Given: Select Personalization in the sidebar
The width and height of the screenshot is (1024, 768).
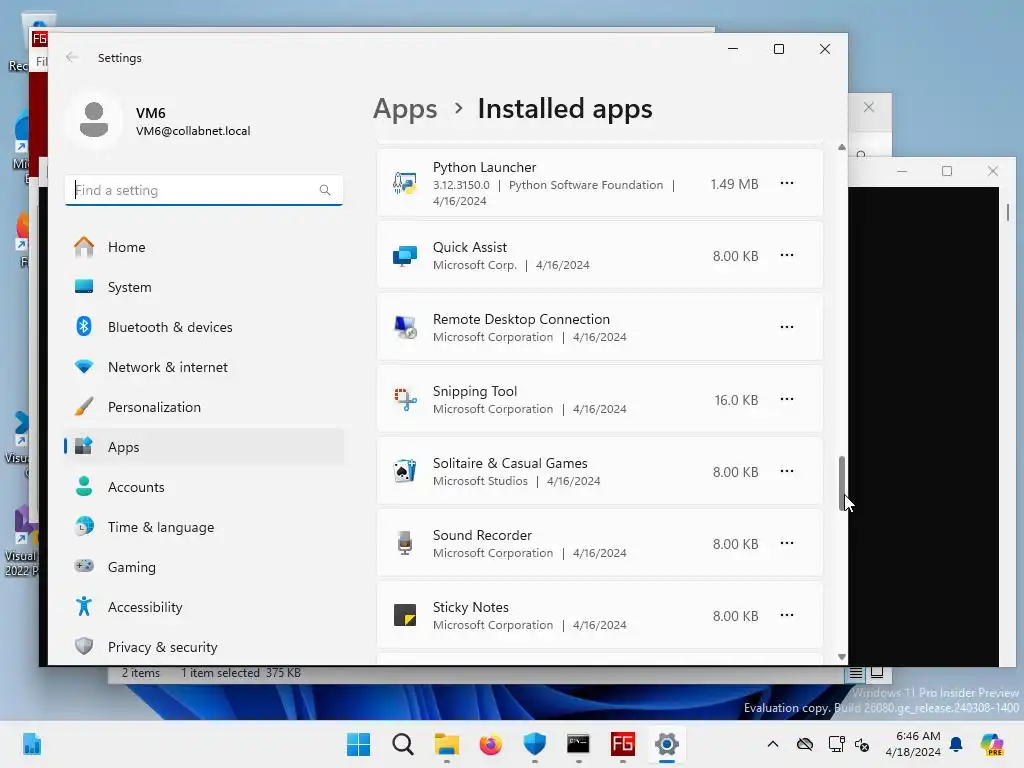Looking at the screenshot, I should (x=204, y=407).
